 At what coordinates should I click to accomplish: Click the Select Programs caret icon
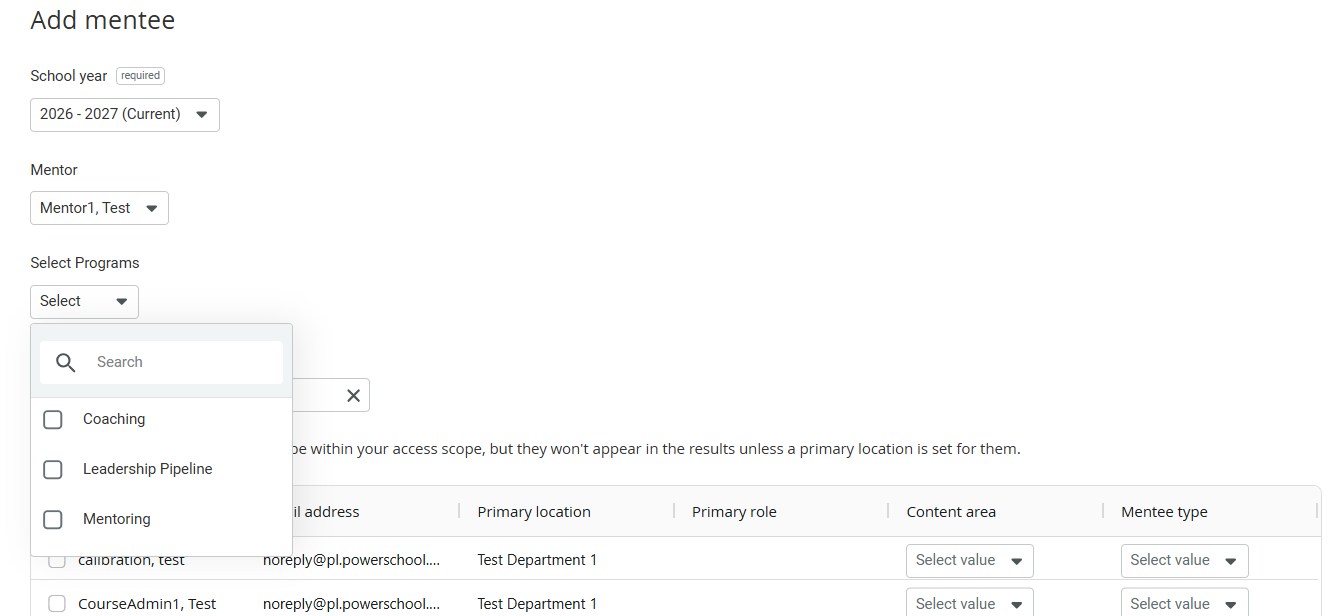[122, 302]
